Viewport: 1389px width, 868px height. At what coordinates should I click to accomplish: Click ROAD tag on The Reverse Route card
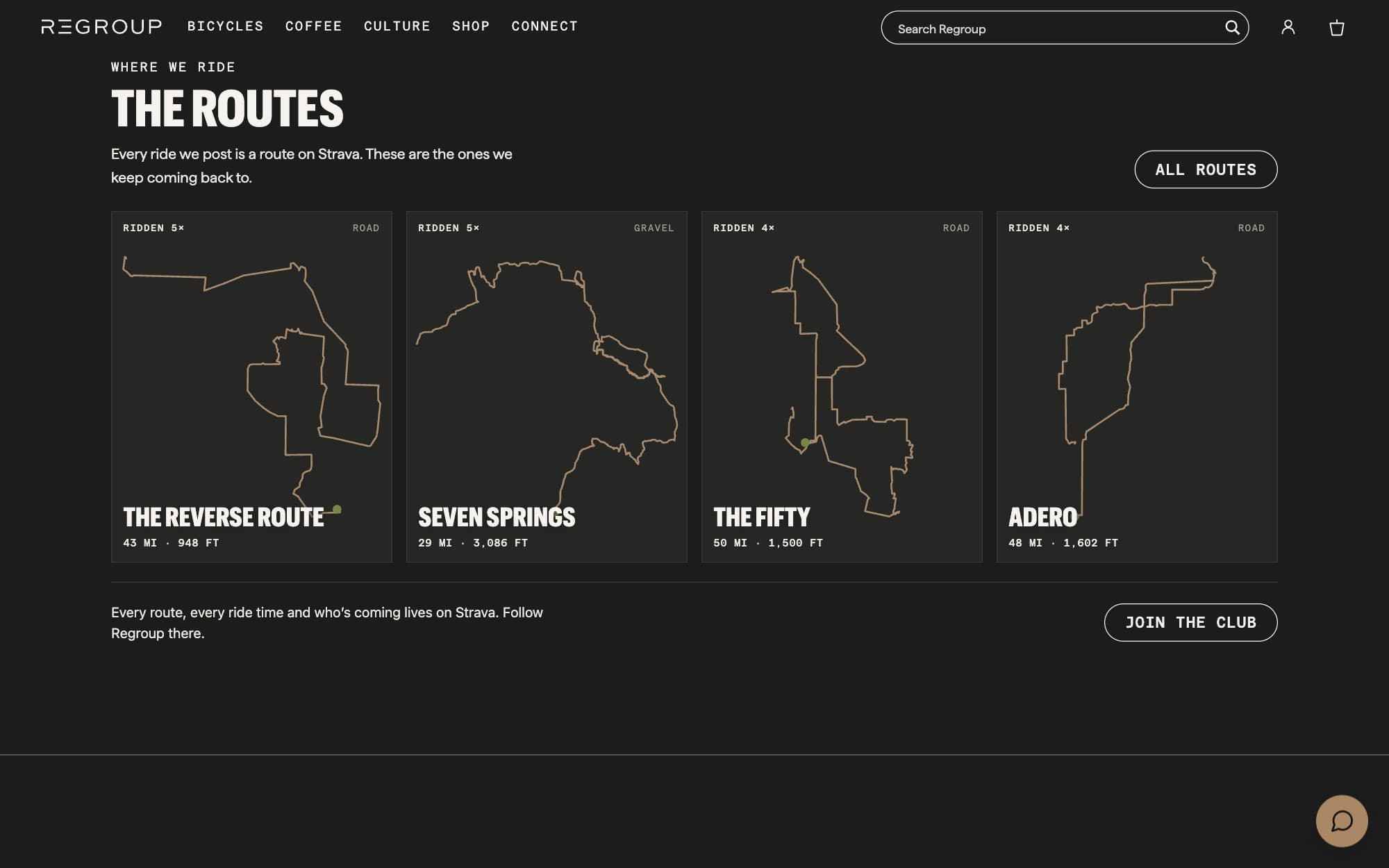365,228
